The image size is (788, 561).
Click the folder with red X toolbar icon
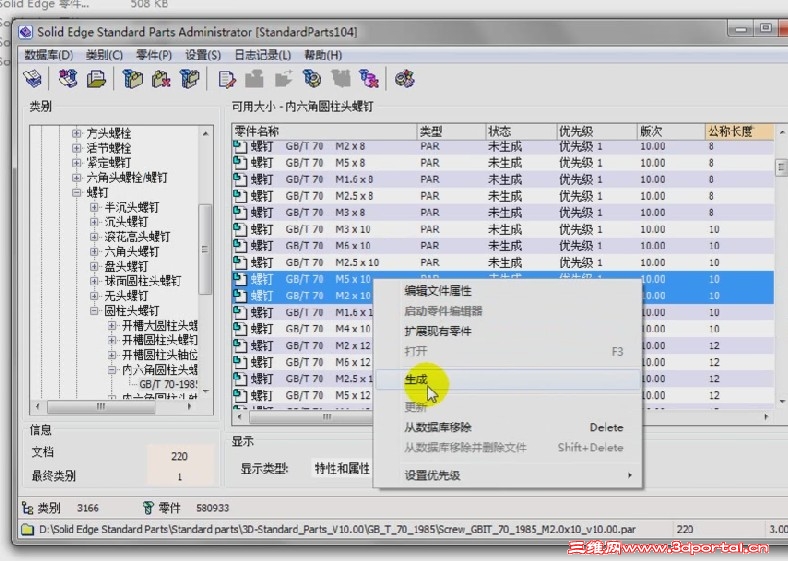click(x=161, y=79)
